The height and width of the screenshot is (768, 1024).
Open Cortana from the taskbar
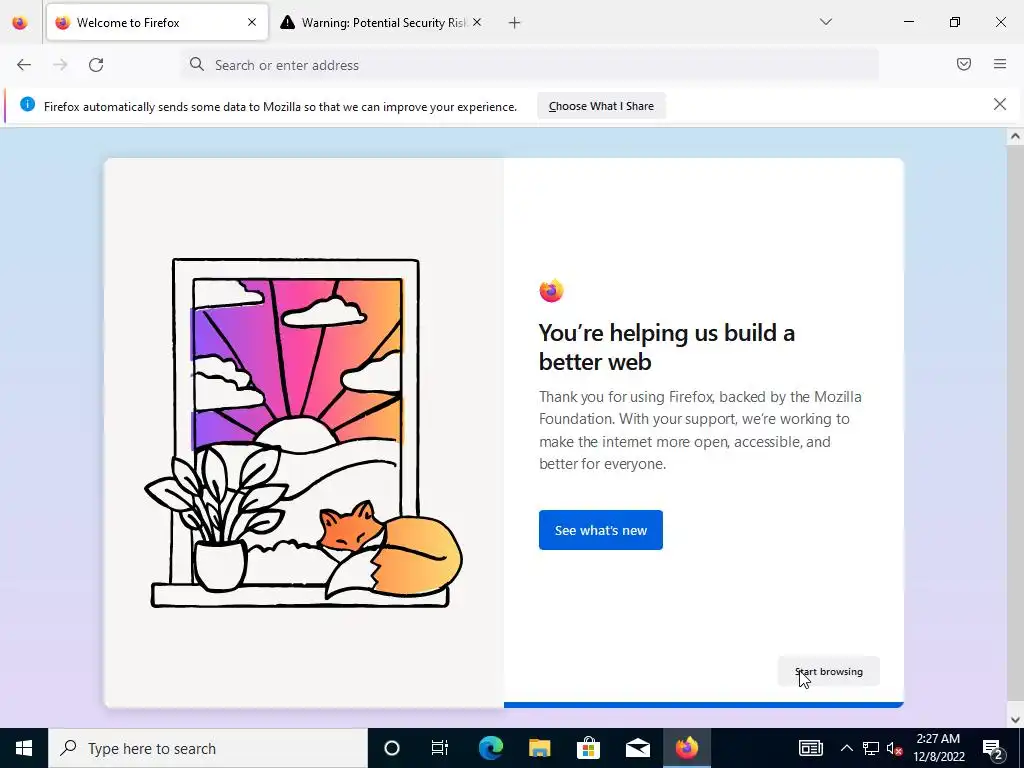(391, 748)
